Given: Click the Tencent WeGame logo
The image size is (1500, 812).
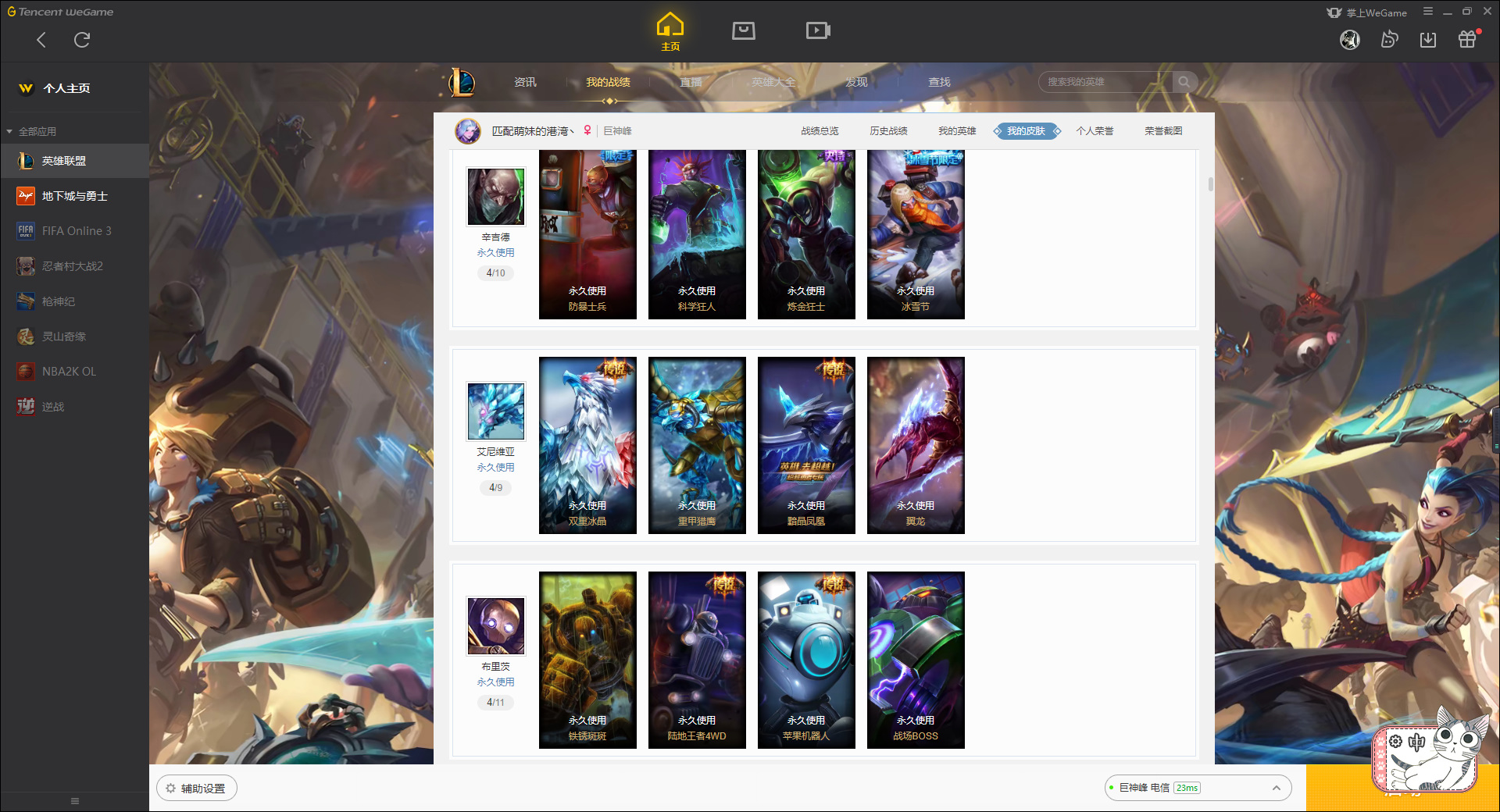Looking at the screenshot, I should (60, 12).
